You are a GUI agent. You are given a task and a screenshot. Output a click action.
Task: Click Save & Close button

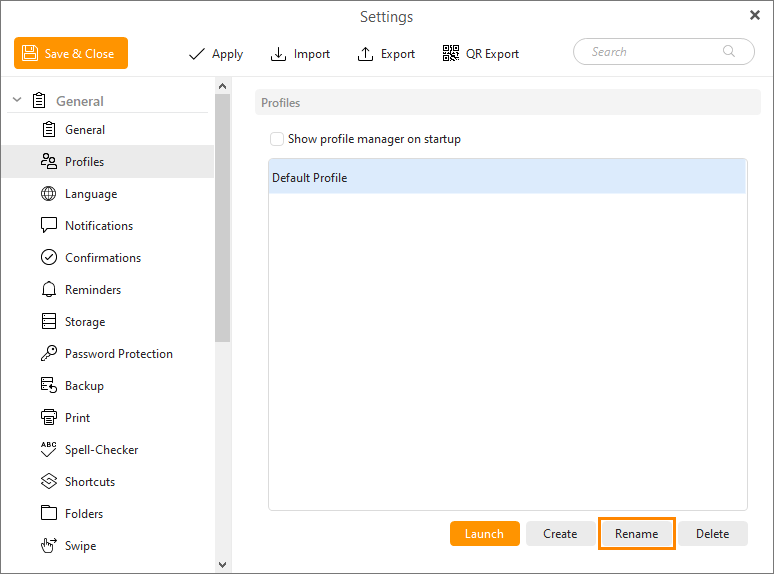tap(71, 54)
